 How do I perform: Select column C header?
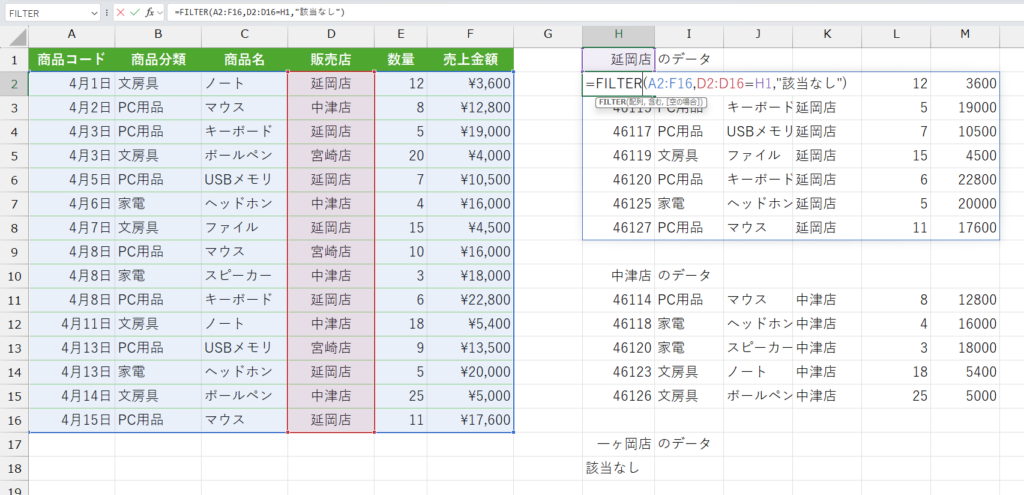coord(244,36)
